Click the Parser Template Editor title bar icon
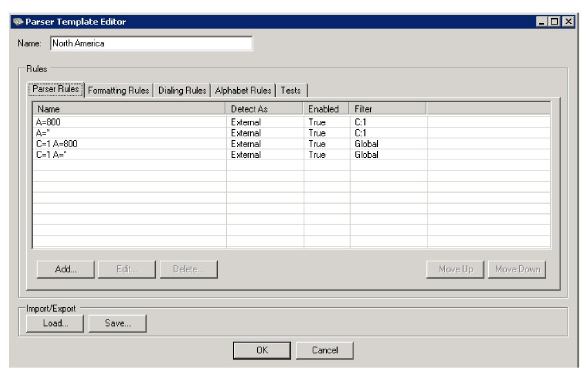This screenshot has width=582, height=379. (18, 22)
